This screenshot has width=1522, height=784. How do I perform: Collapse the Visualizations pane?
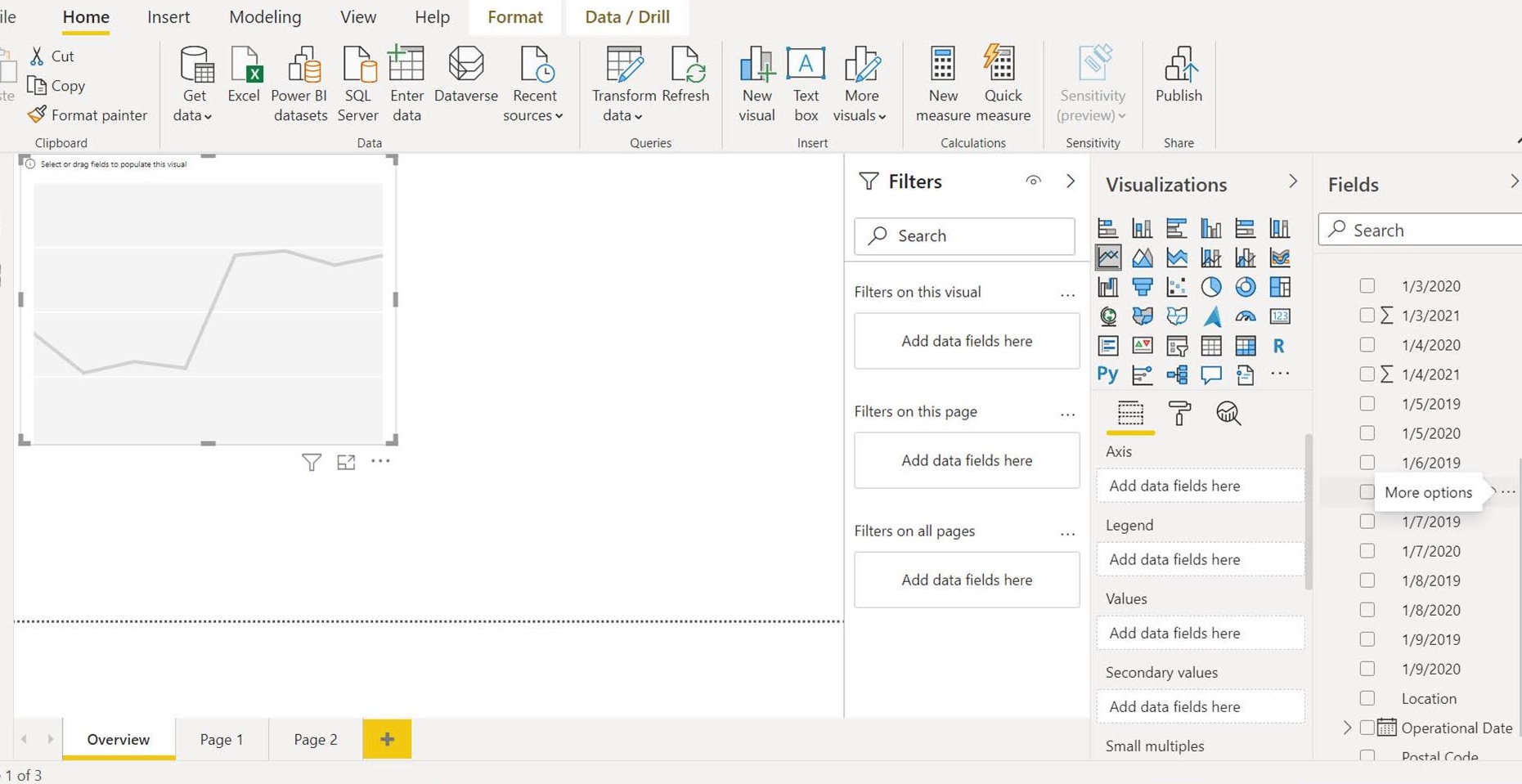coord(1293,181)
